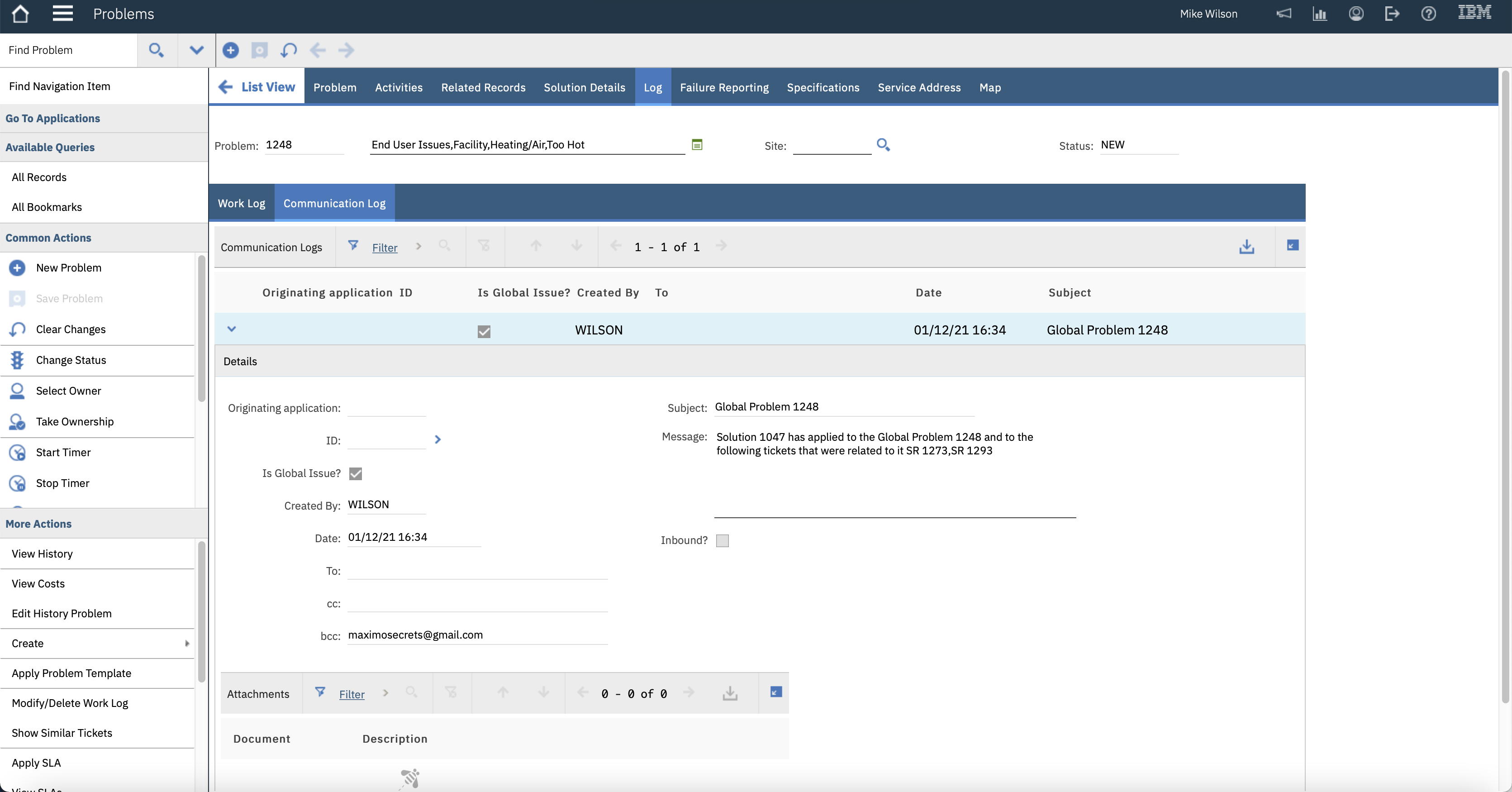The height and width of the screenshot is (792, 1512).
Task: Click the New Problem plus toolbar icon
Action: (231, 51)
